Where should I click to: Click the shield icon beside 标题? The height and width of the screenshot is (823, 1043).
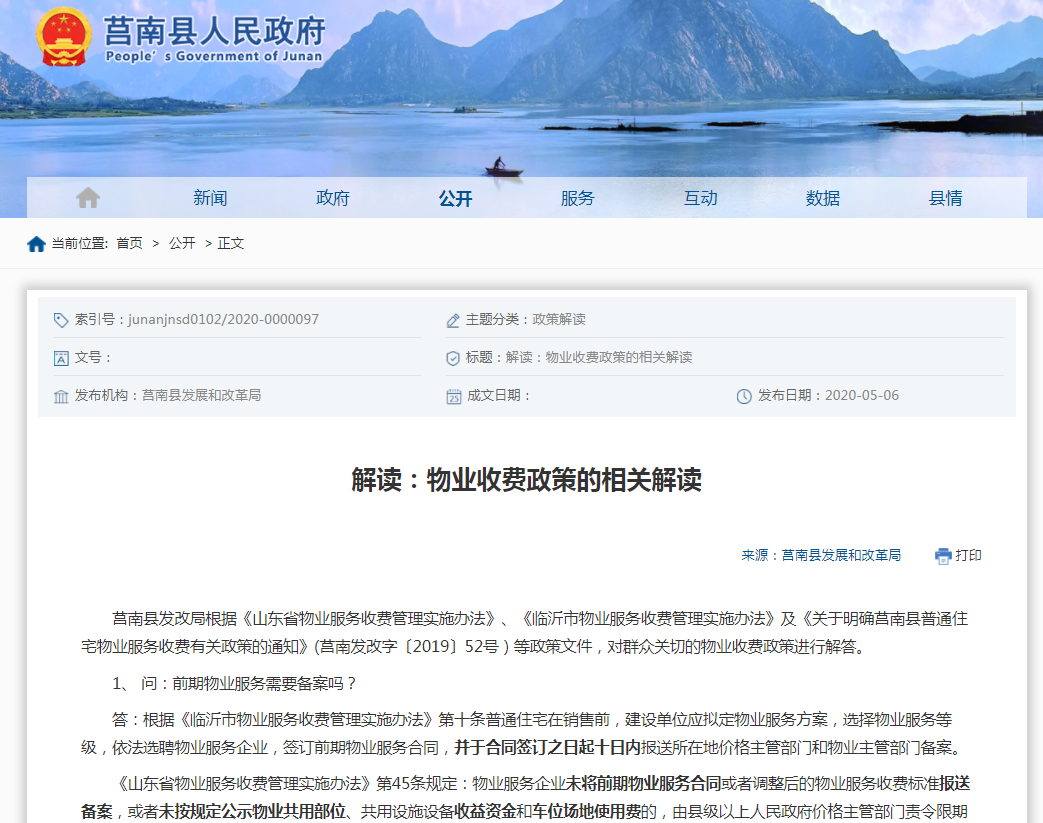click(453, 358)
